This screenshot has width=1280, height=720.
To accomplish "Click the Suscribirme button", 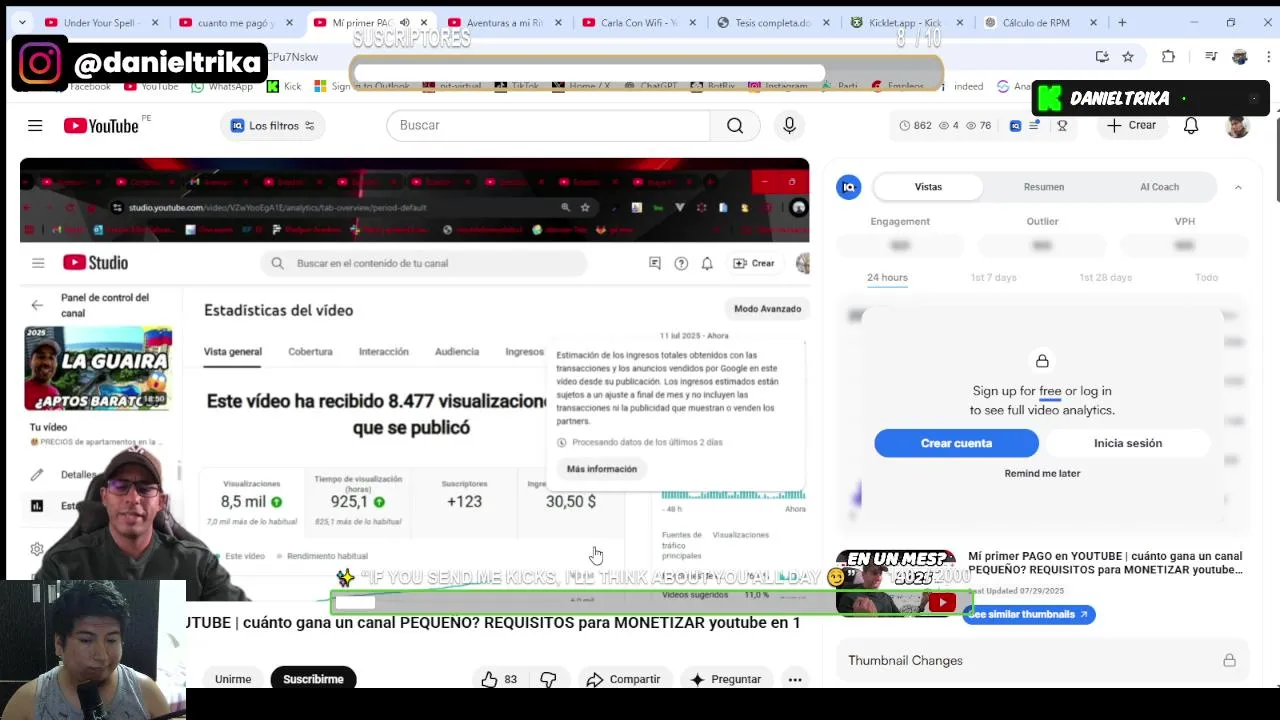I will pos(313,679).
